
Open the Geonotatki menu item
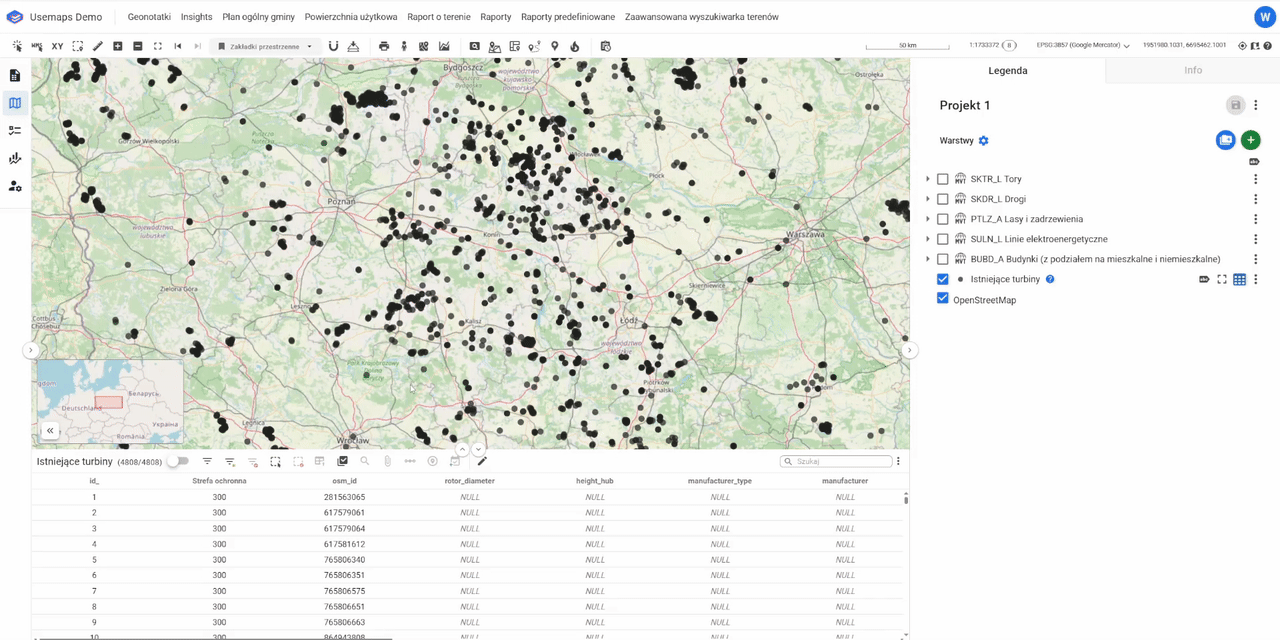149,17
